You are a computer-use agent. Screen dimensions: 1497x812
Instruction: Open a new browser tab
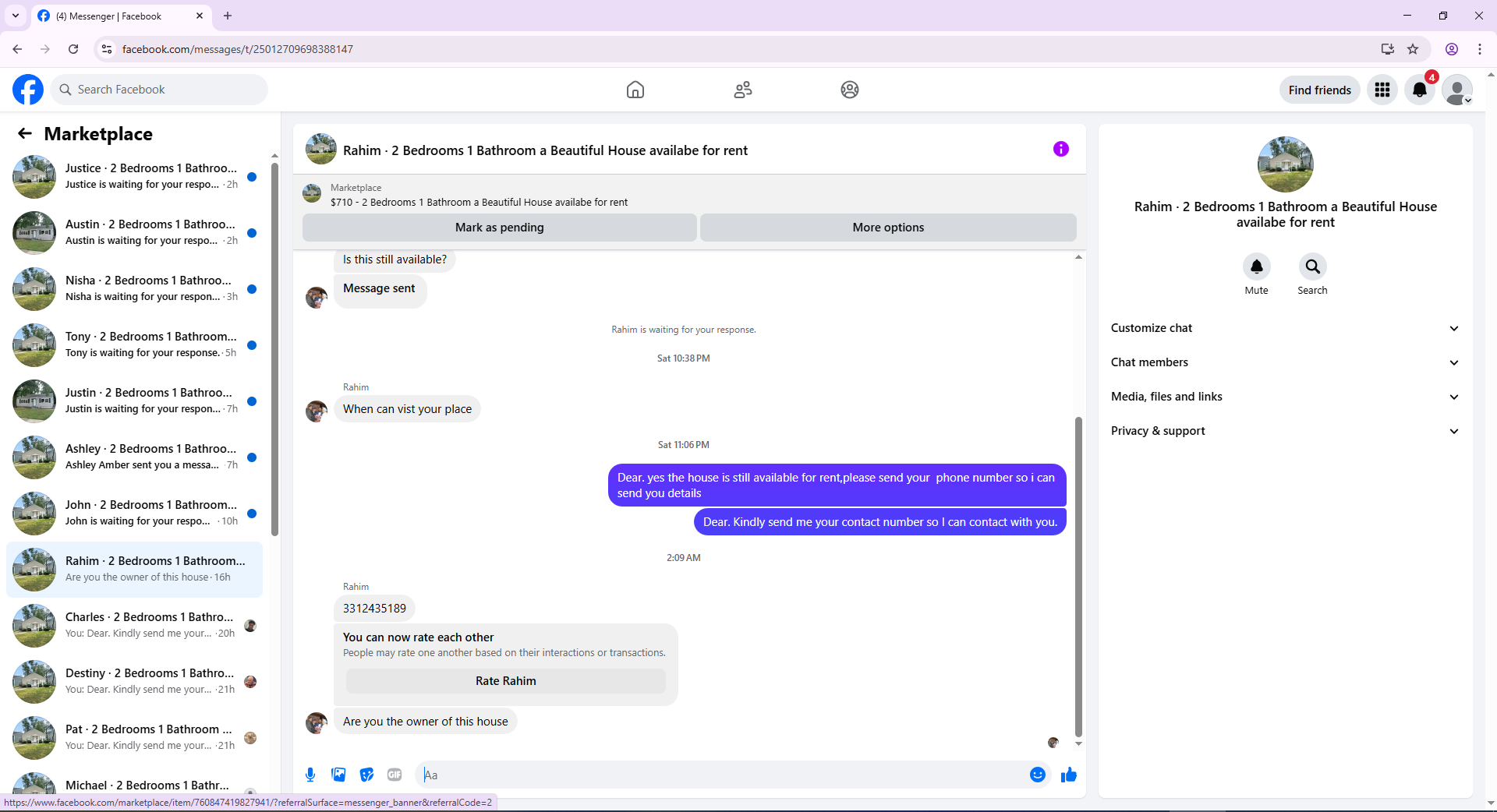(x=228, y=16)
